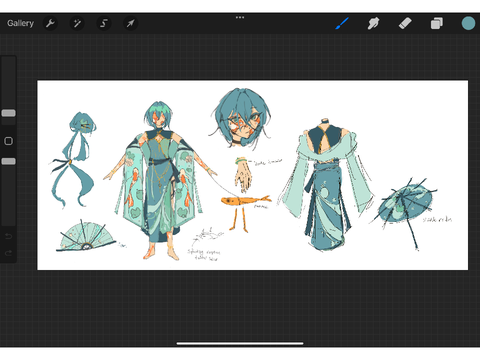Select the Smudge finger tool
The width and height of the screenshot is (480, 360).
point(373,23)
